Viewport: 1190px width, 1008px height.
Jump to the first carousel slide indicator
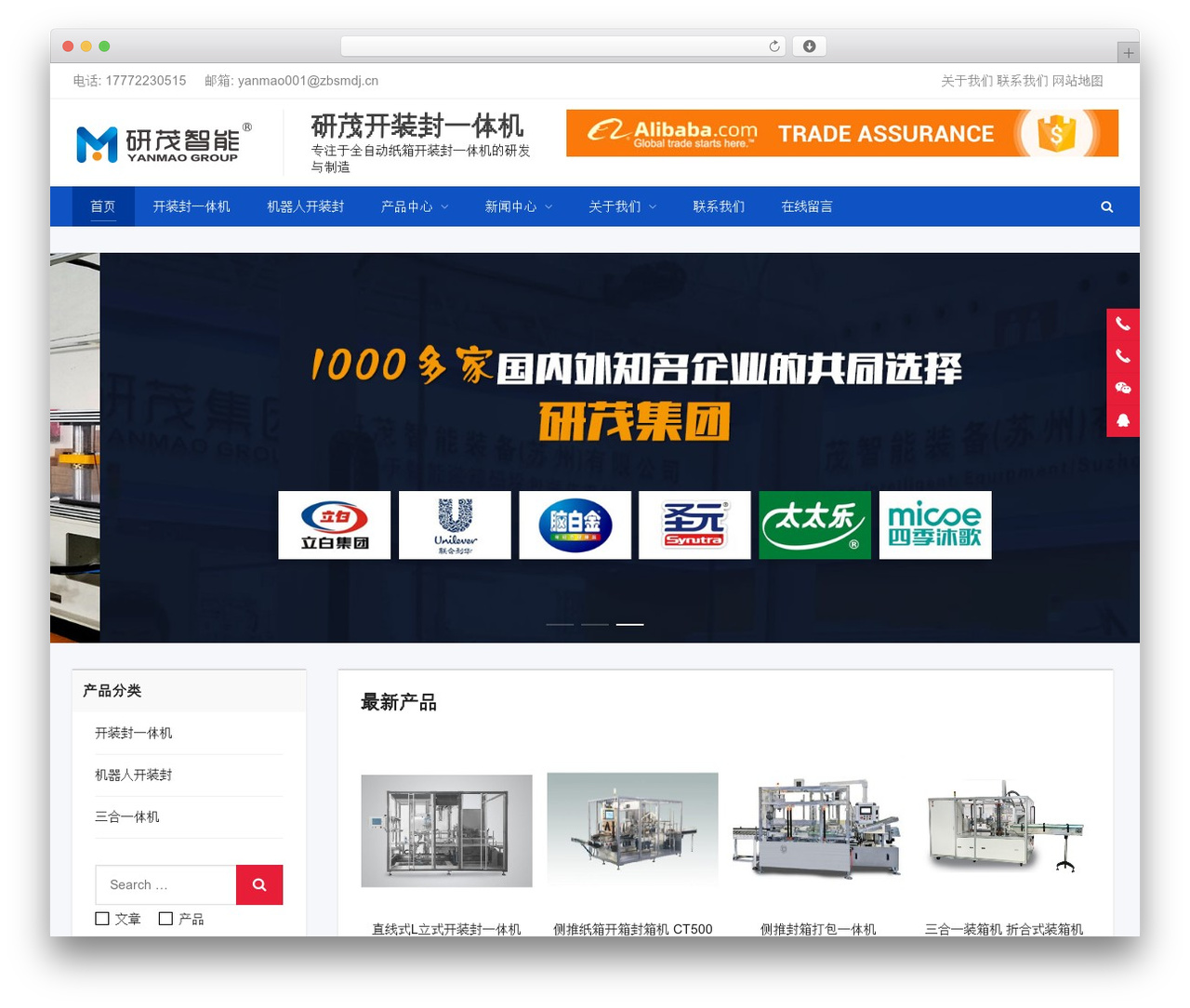(560, 624)
